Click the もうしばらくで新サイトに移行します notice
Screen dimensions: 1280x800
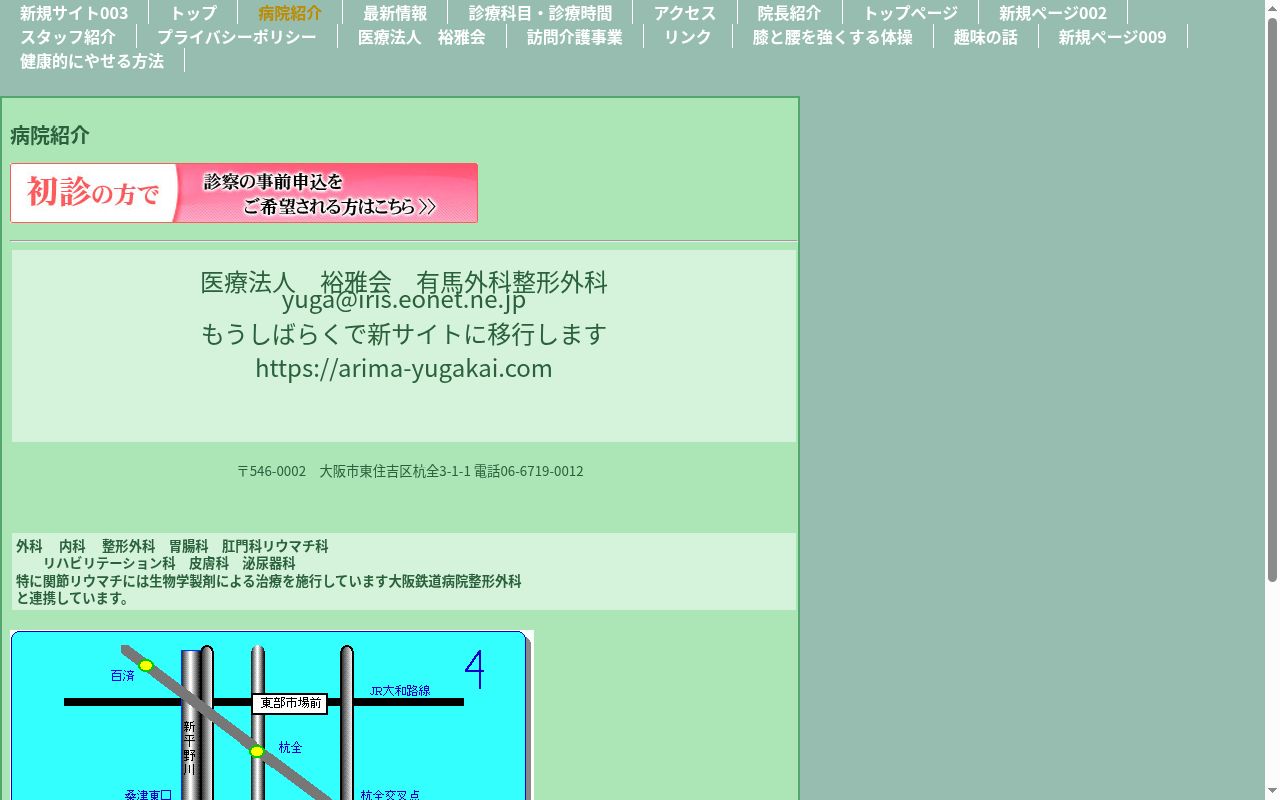click(x=404, y=333)
